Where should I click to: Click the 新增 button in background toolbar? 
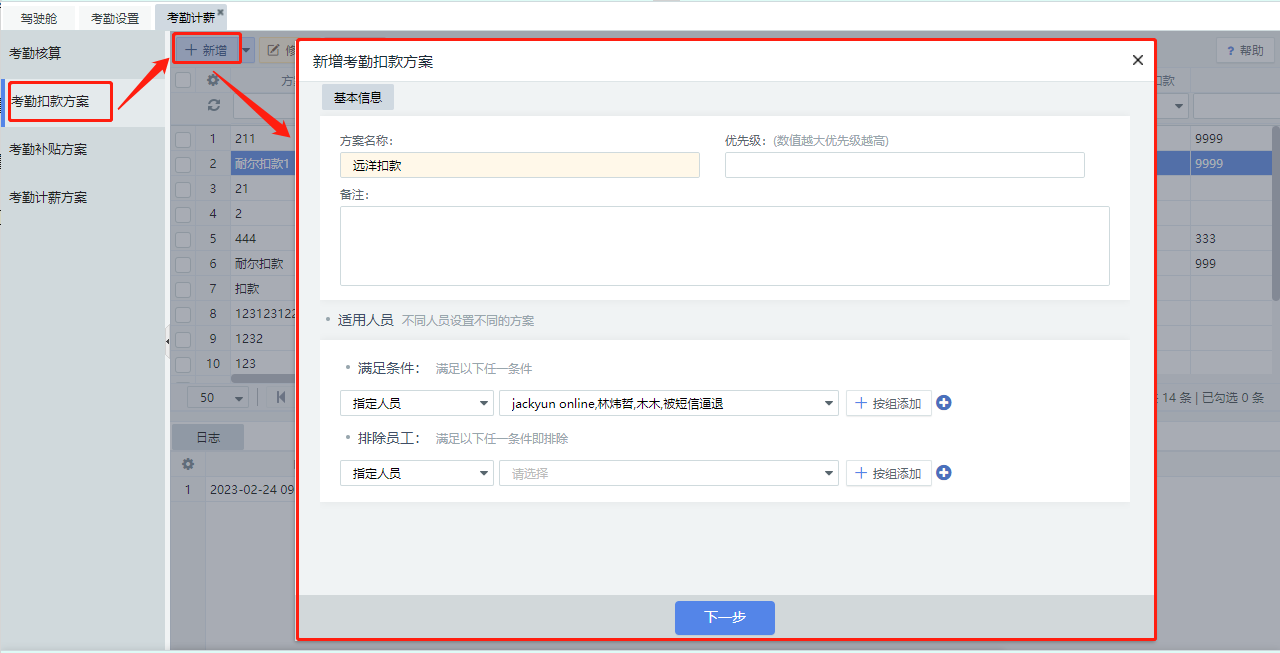point(206,49)
